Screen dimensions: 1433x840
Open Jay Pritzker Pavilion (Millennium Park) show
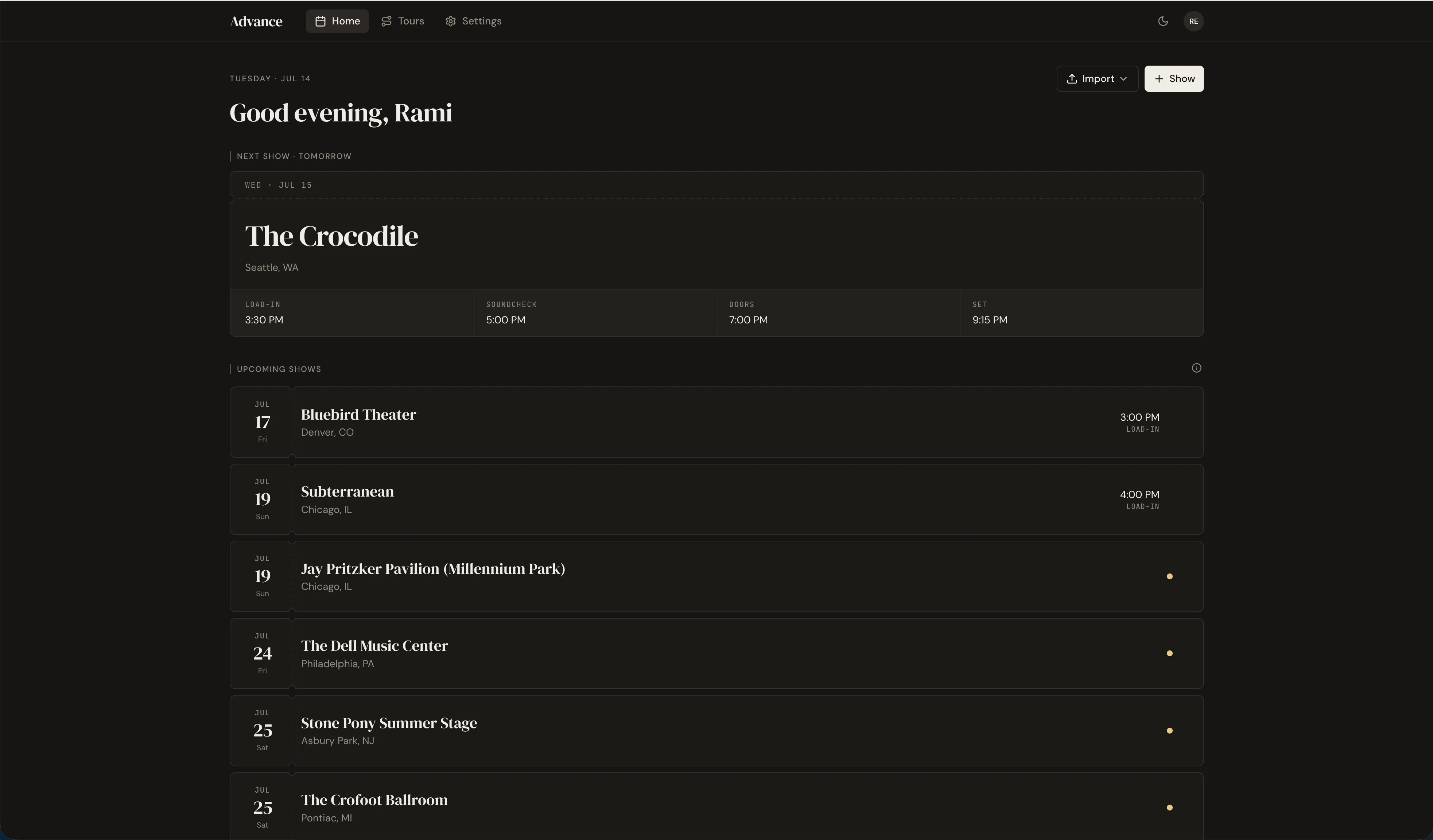coord(716,576)
